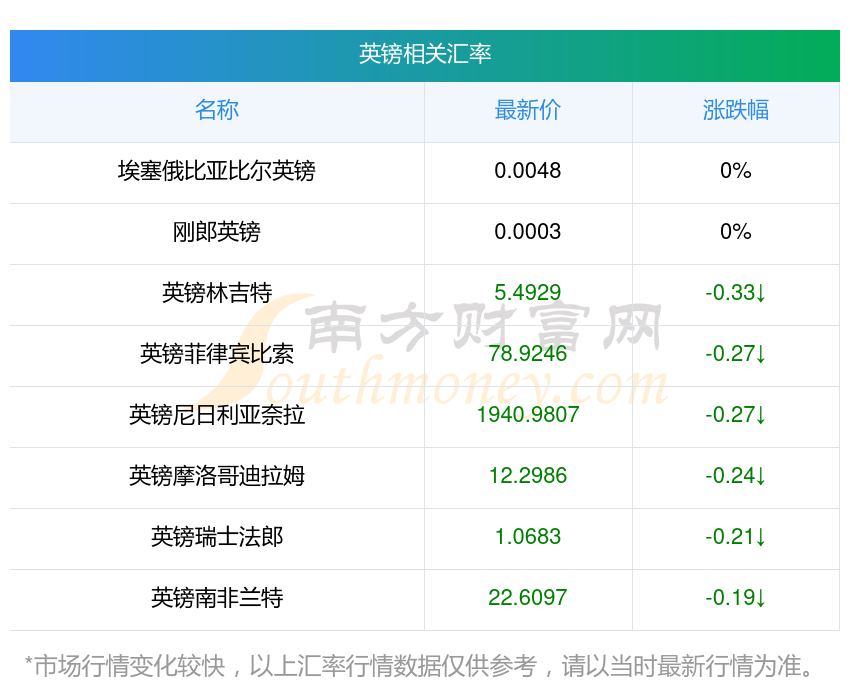The width and height of the screenshot is (850, 697).
Task: Click the 名称 column header
Action: tap(217, 110)
